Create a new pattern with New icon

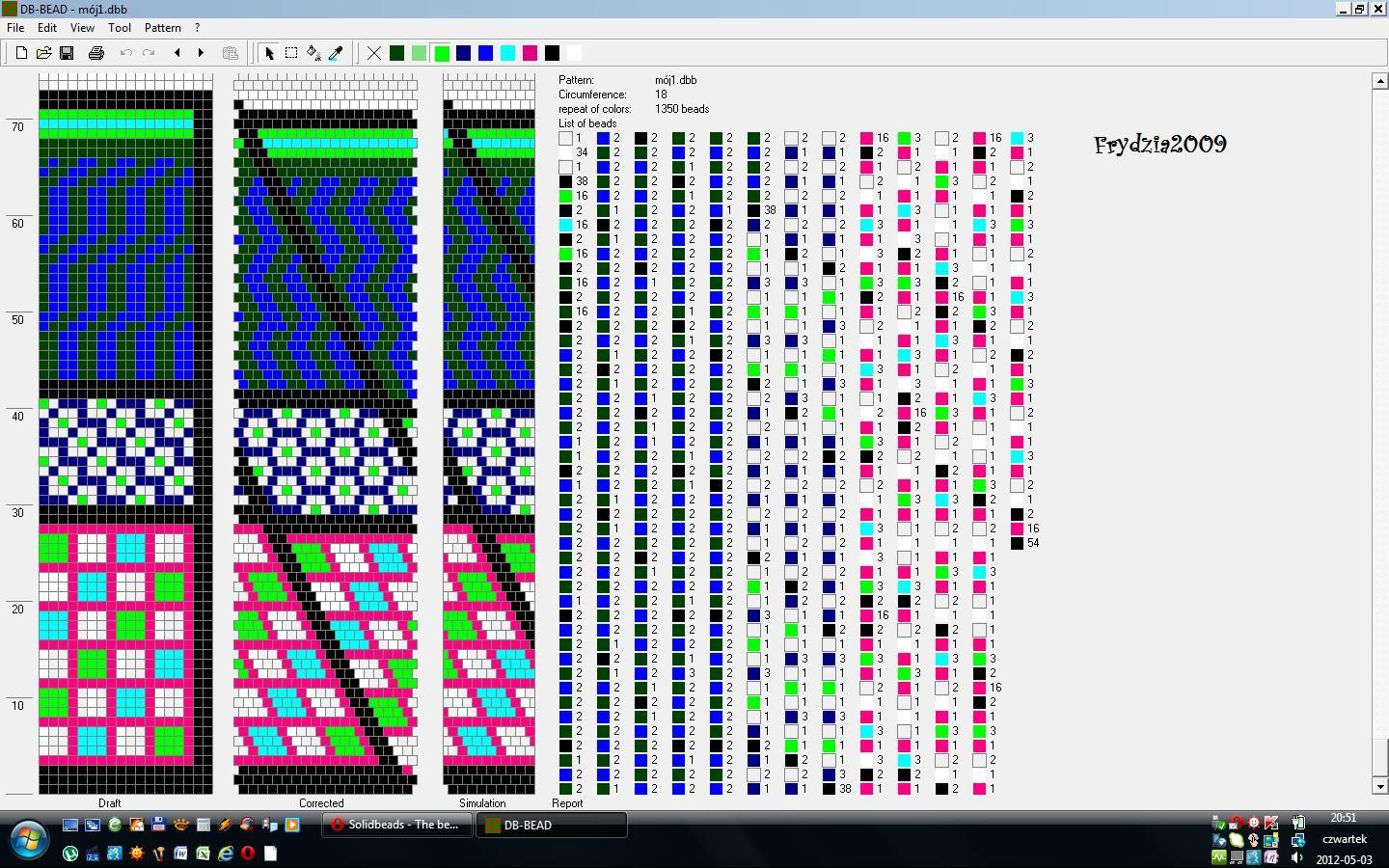tap(21, 53)
